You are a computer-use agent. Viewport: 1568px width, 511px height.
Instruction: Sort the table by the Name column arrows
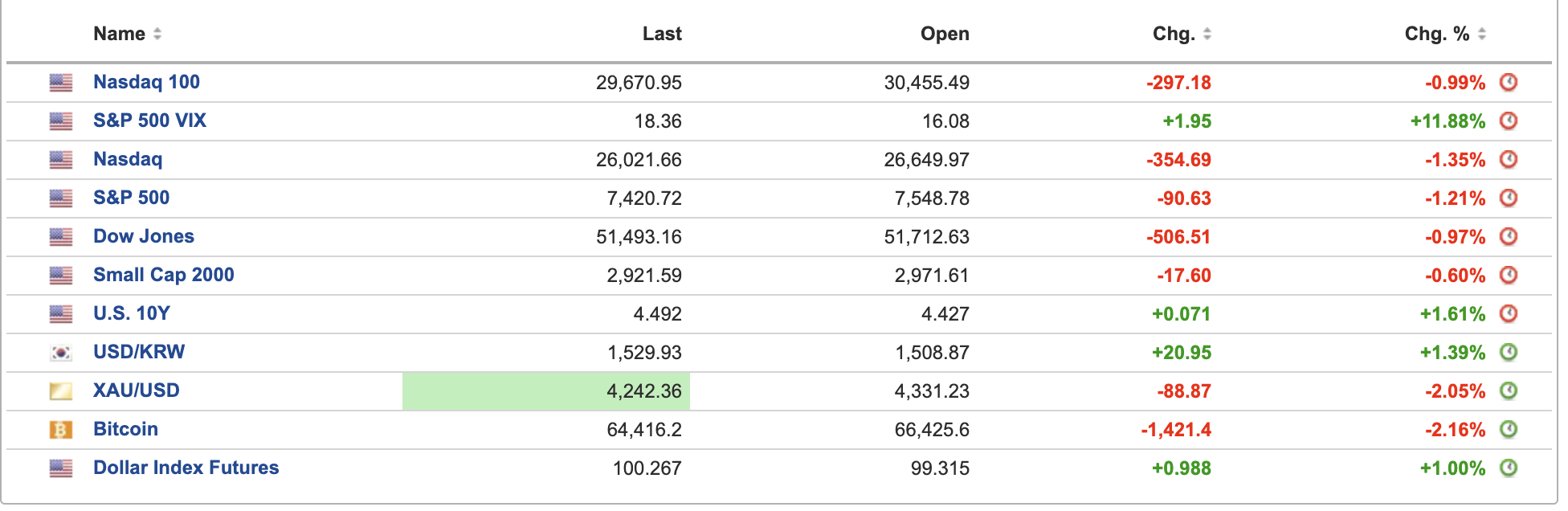click(x=157, y=34)
